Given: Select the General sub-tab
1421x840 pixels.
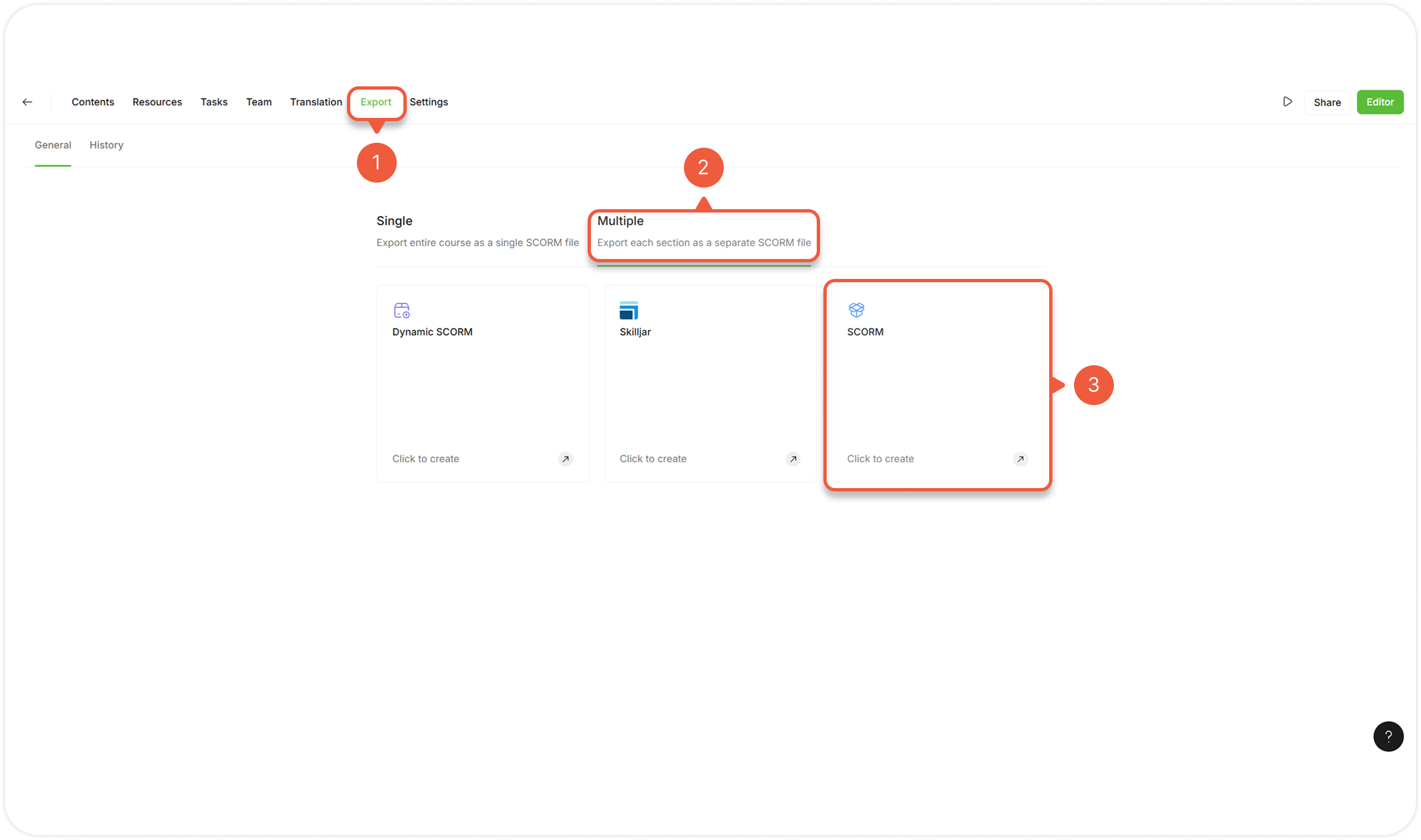Looking at the screenshot, I should point(53,145).
